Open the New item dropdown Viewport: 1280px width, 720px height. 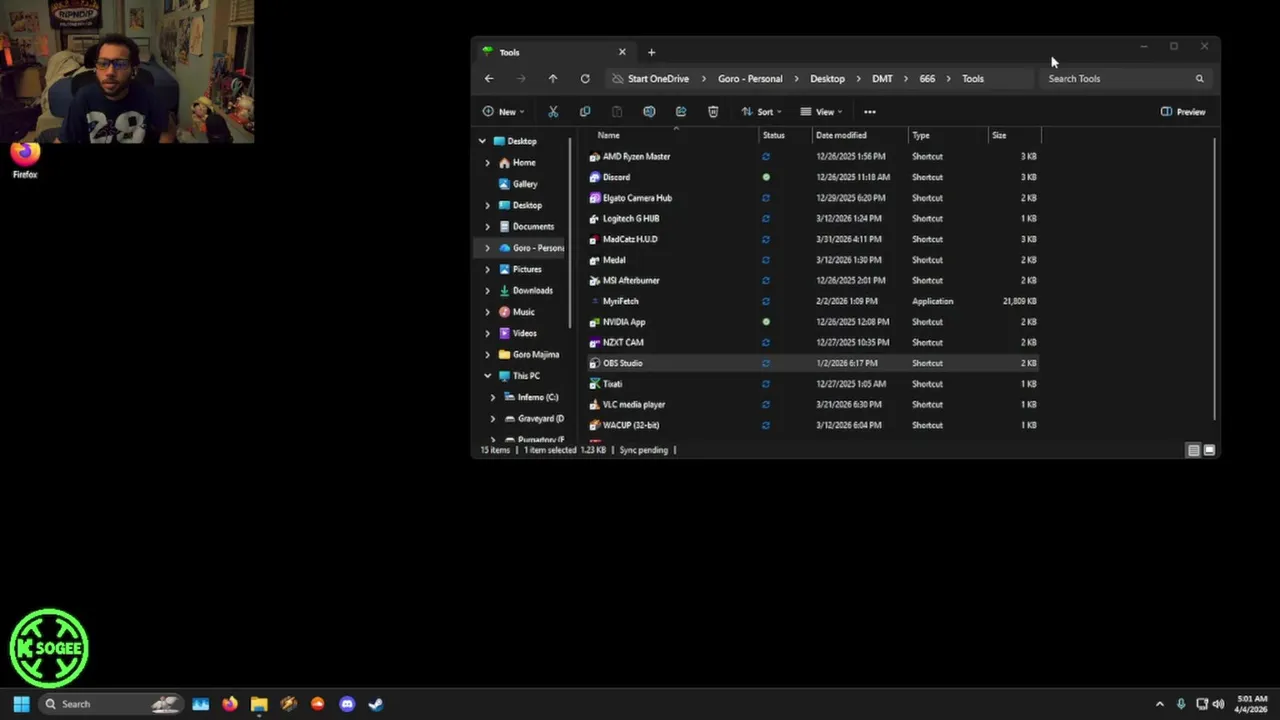(x=503, y=112)
